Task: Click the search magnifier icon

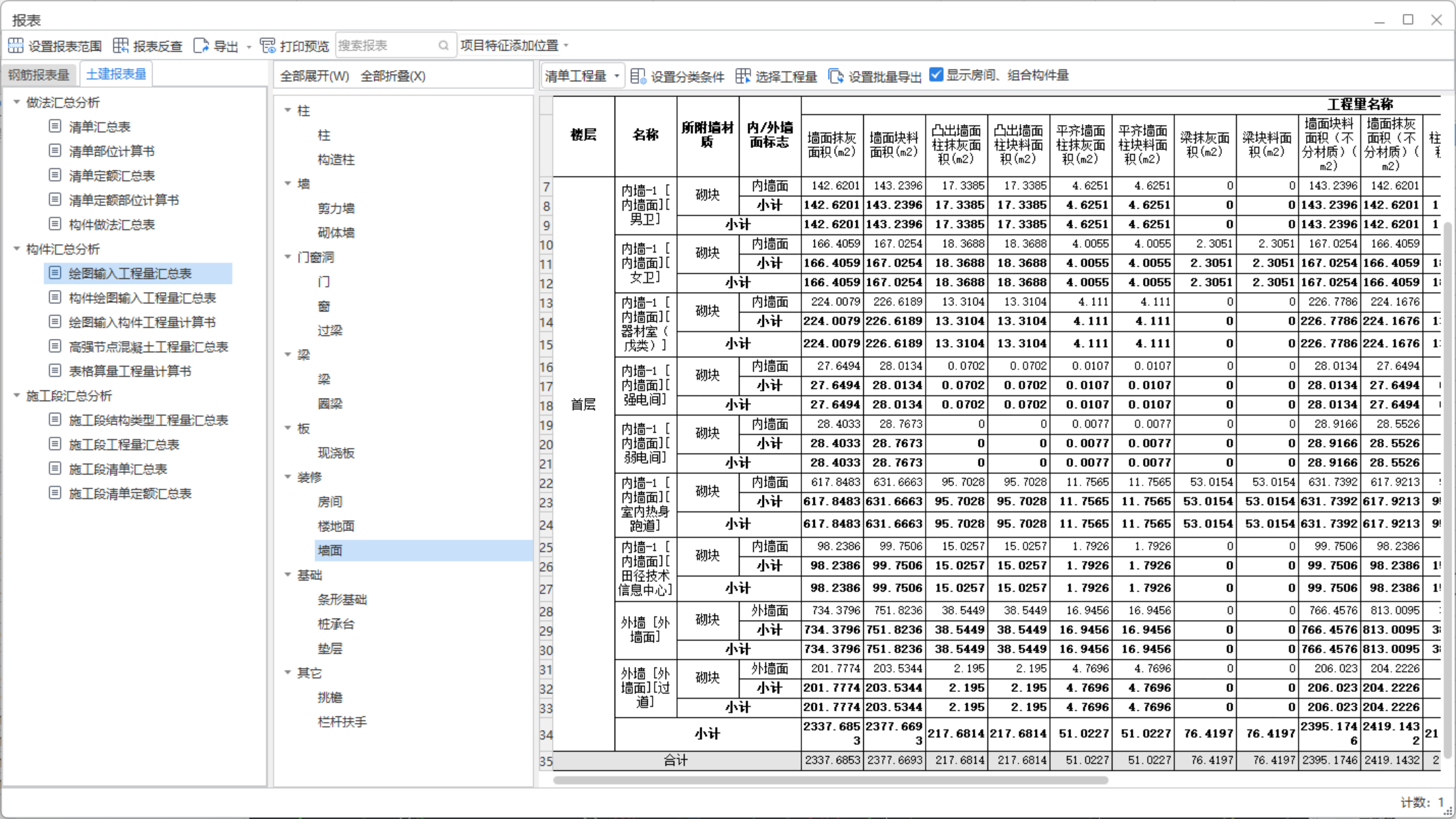Action: pos(443,45)
